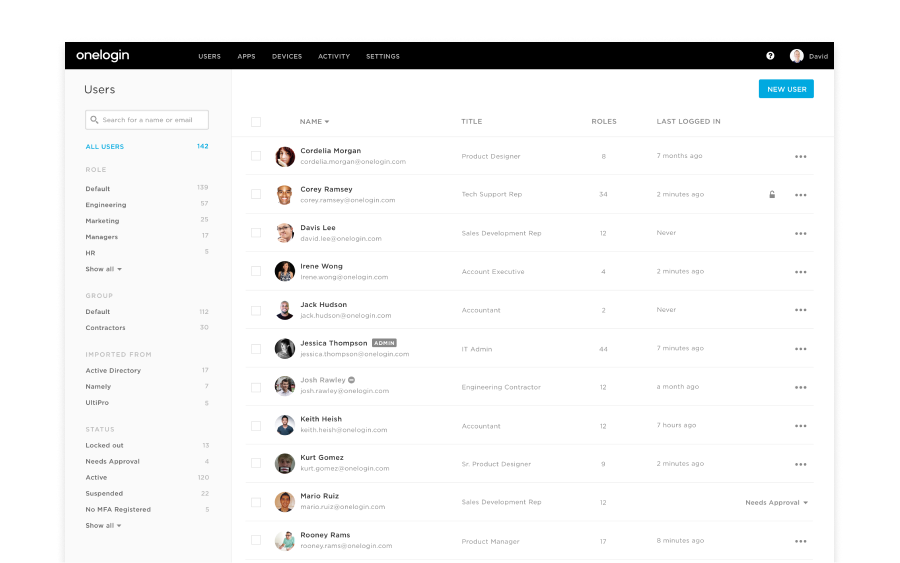Open more options for Josh Rawley
900x563 pixels.
point(801,387)
